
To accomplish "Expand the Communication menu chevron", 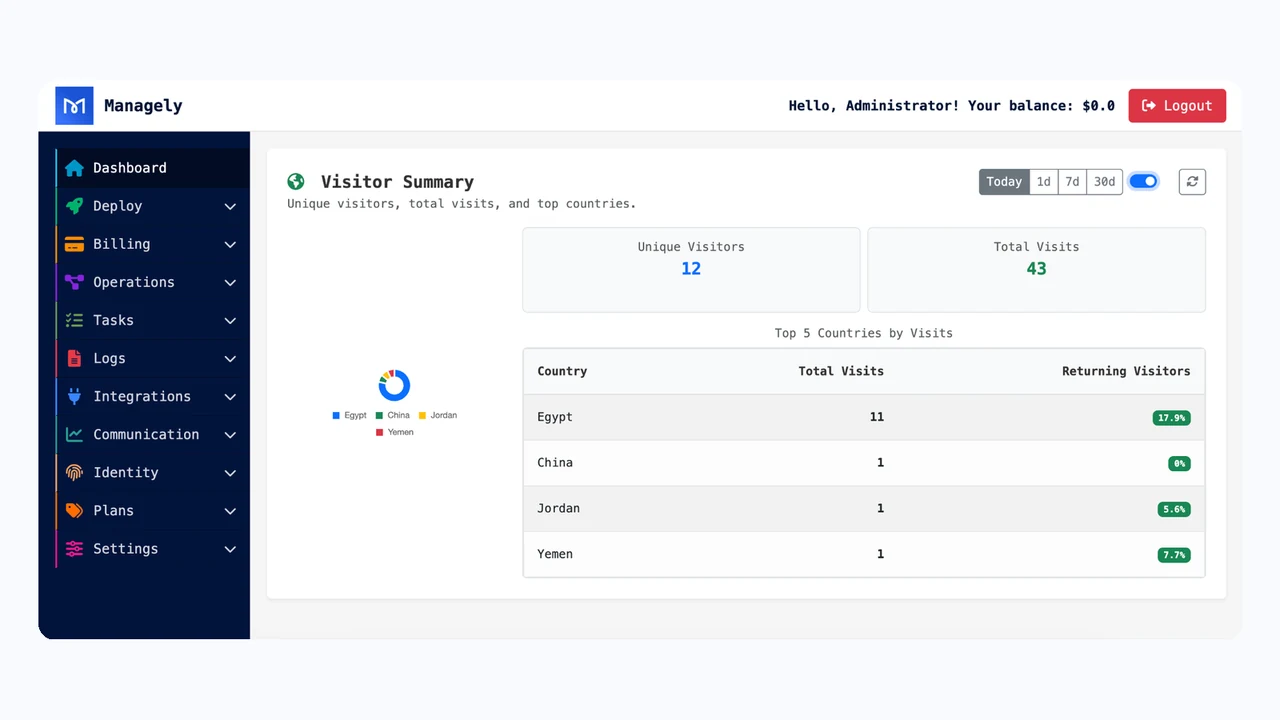I will click(x=230, y=434).
